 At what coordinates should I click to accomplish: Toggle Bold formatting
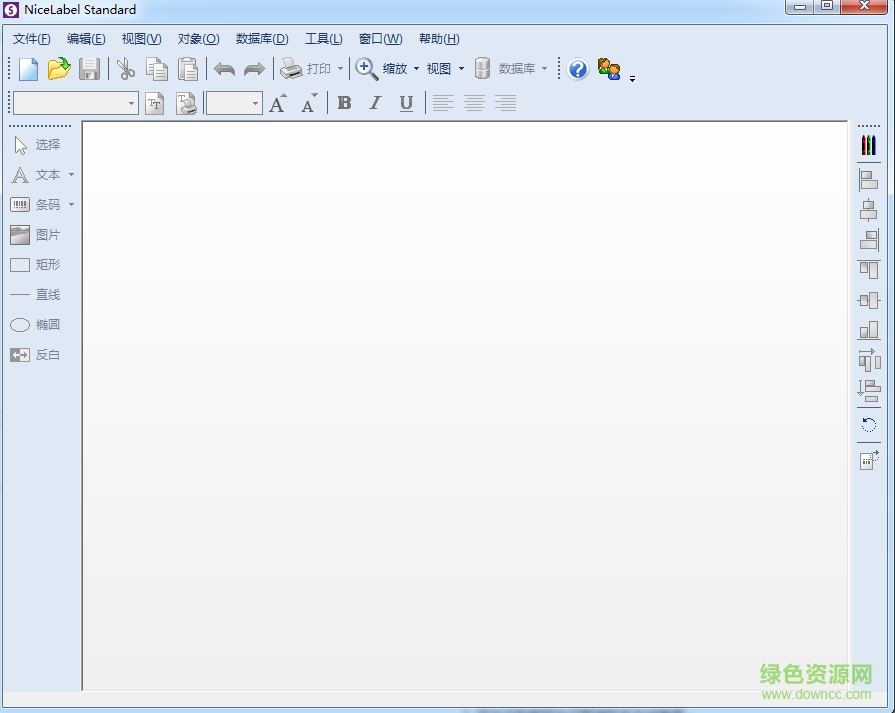point(344,103)
